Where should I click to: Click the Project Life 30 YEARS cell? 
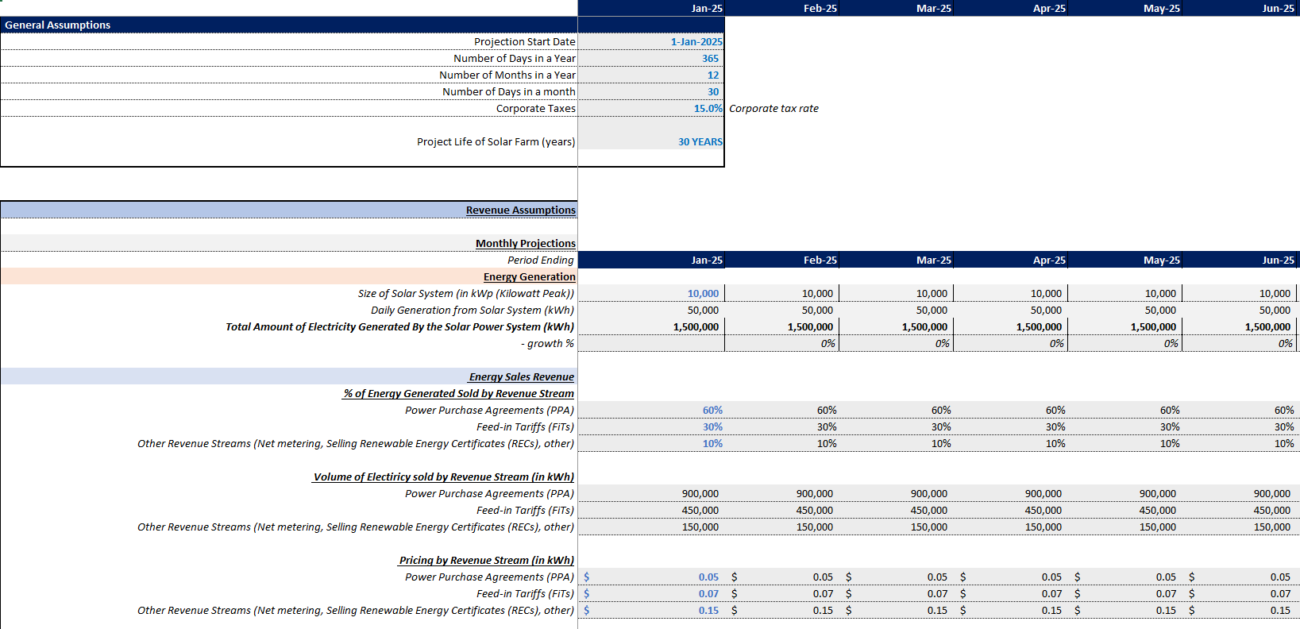651,142
